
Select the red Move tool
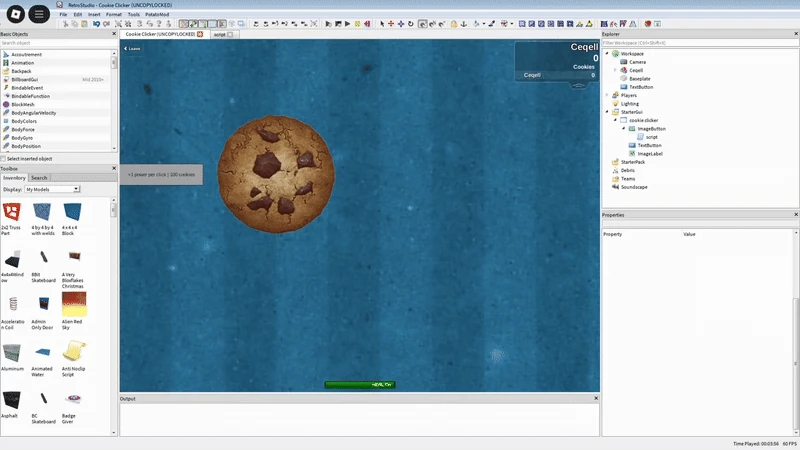click(x=391, y=24)
